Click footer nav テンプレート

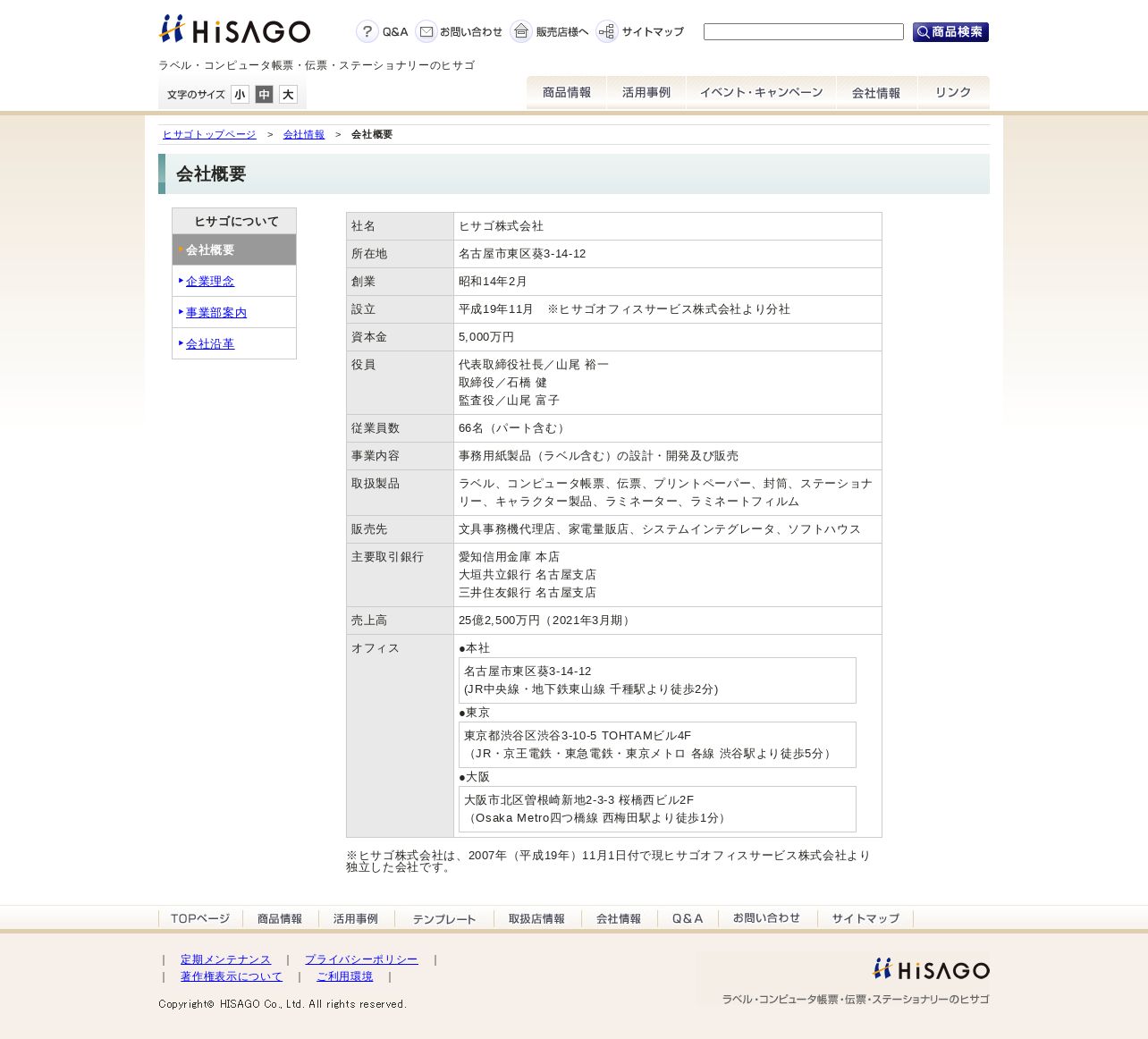pos(444,919)
